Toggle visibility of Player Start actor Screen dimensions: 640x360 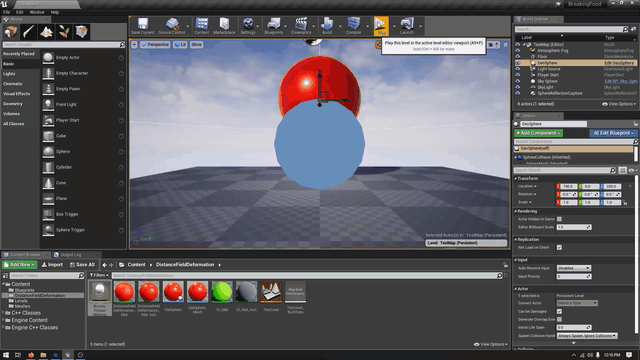click(518, 75)
